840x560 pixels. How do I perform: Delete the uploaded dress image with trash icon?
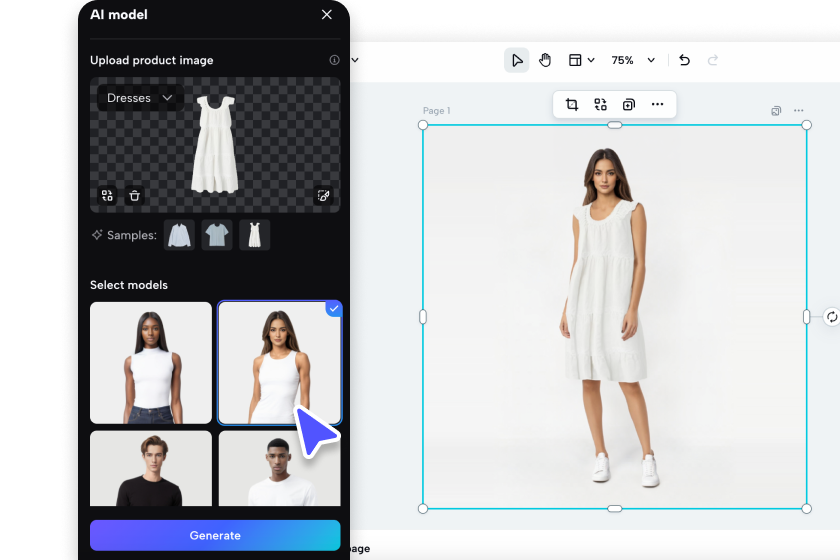[134, 196]
